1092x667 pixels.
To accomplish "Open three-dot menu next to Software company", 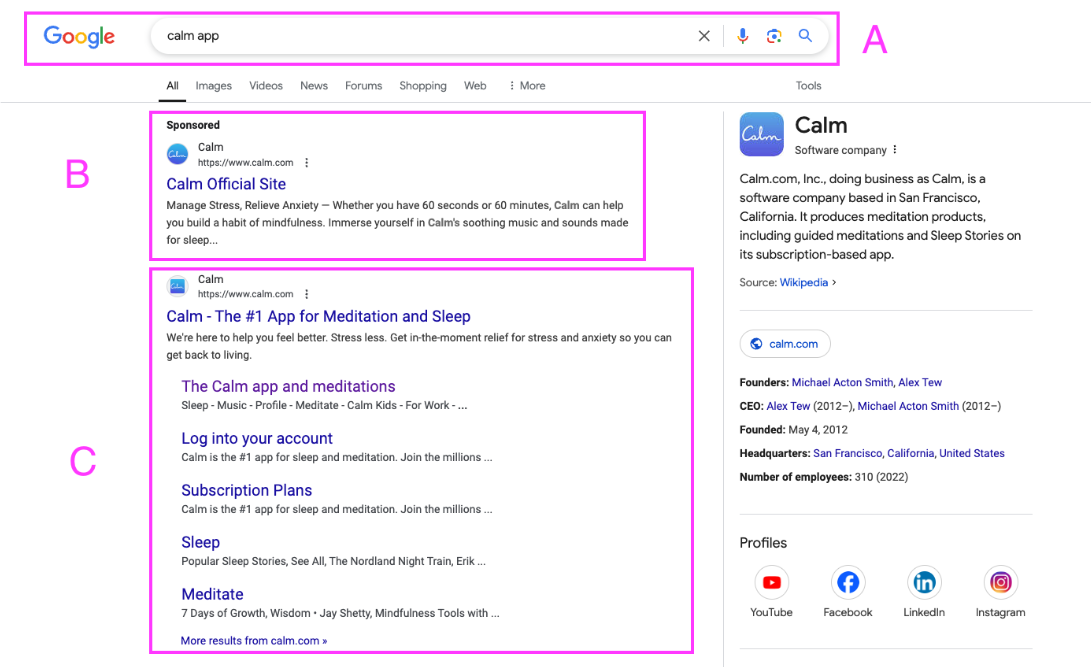I will [895, 150].
